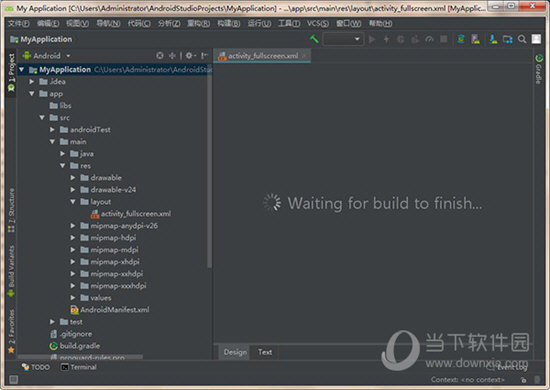Click the Sync Project with Gradle icon
The width and height of the screenshot is (550, 390).
pos(461,39)
